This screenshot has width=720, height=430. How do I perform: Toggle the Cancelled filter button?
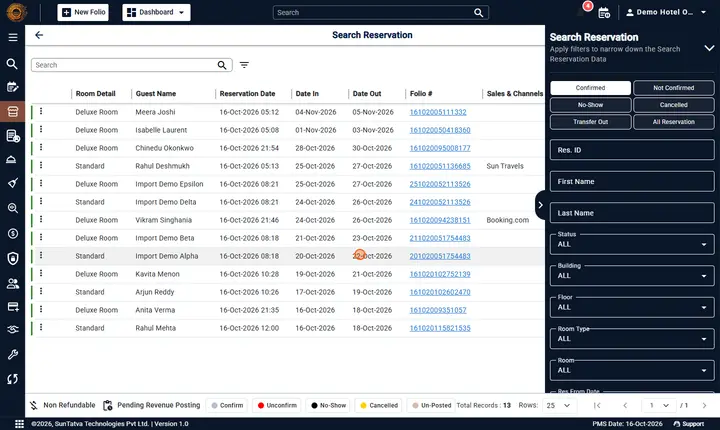tap(674, 105)
